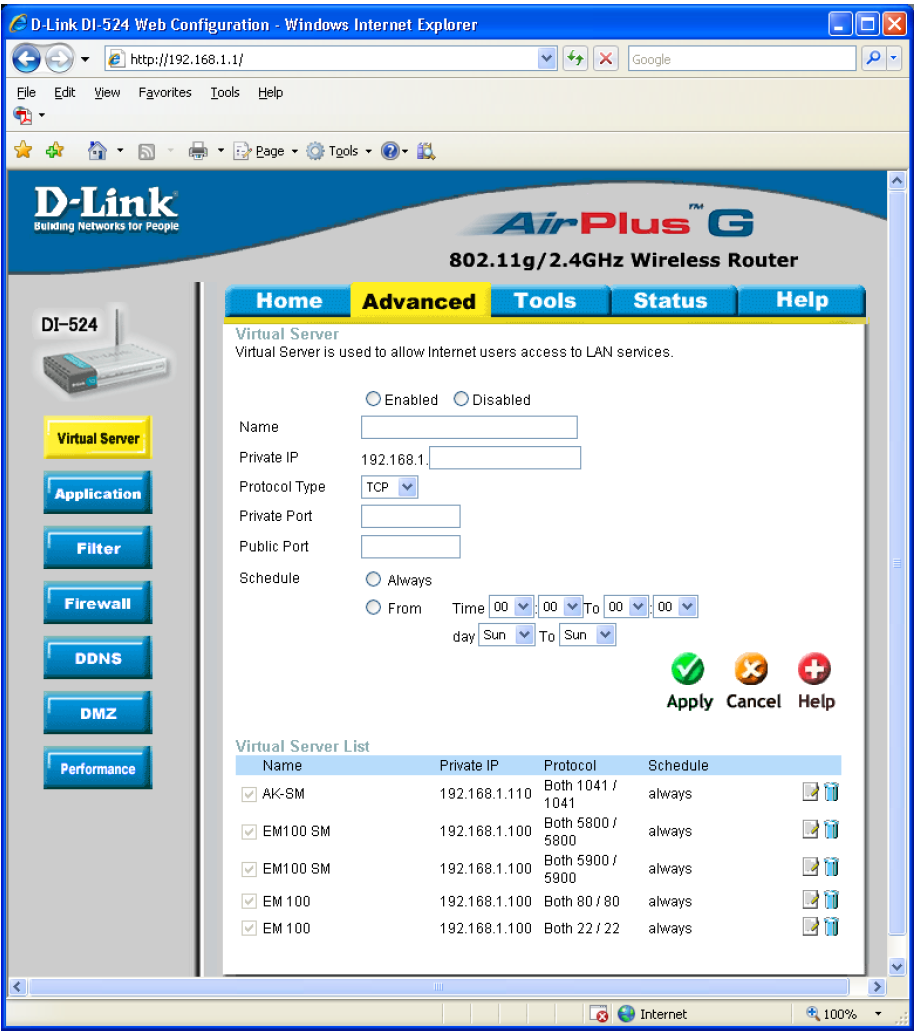Viewport: 914px width, 1032px height.
Task: Open the DMZ settings page
Action: [x=97, y=713]
